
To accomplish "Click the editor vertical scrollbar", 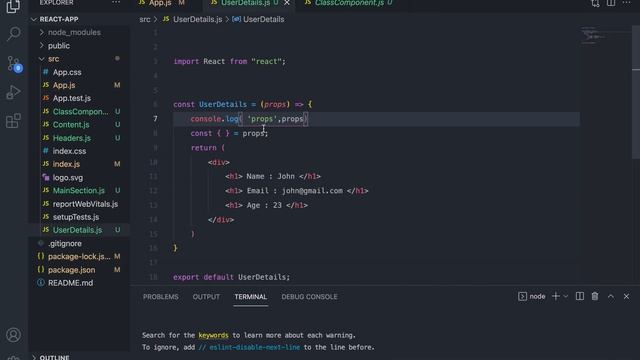I will tap(636, 92).
